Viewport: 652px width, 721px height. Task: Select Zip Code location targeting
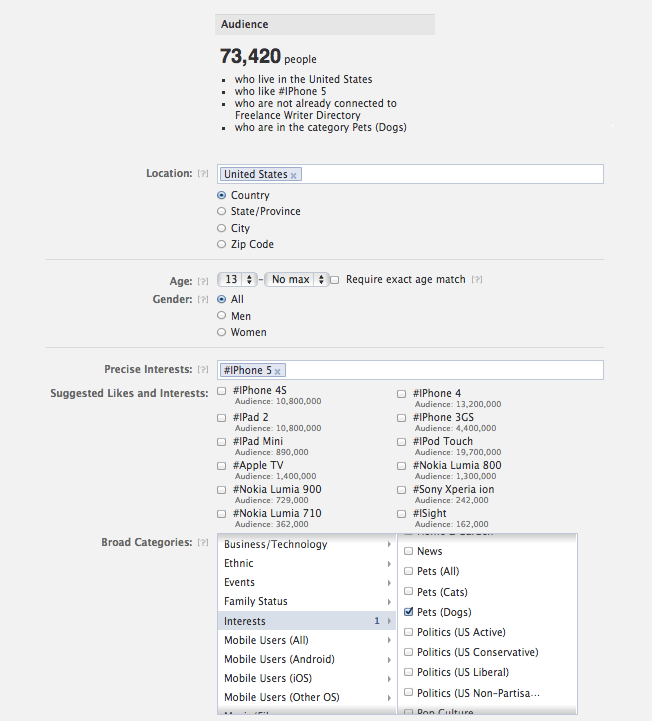(222, 244)
